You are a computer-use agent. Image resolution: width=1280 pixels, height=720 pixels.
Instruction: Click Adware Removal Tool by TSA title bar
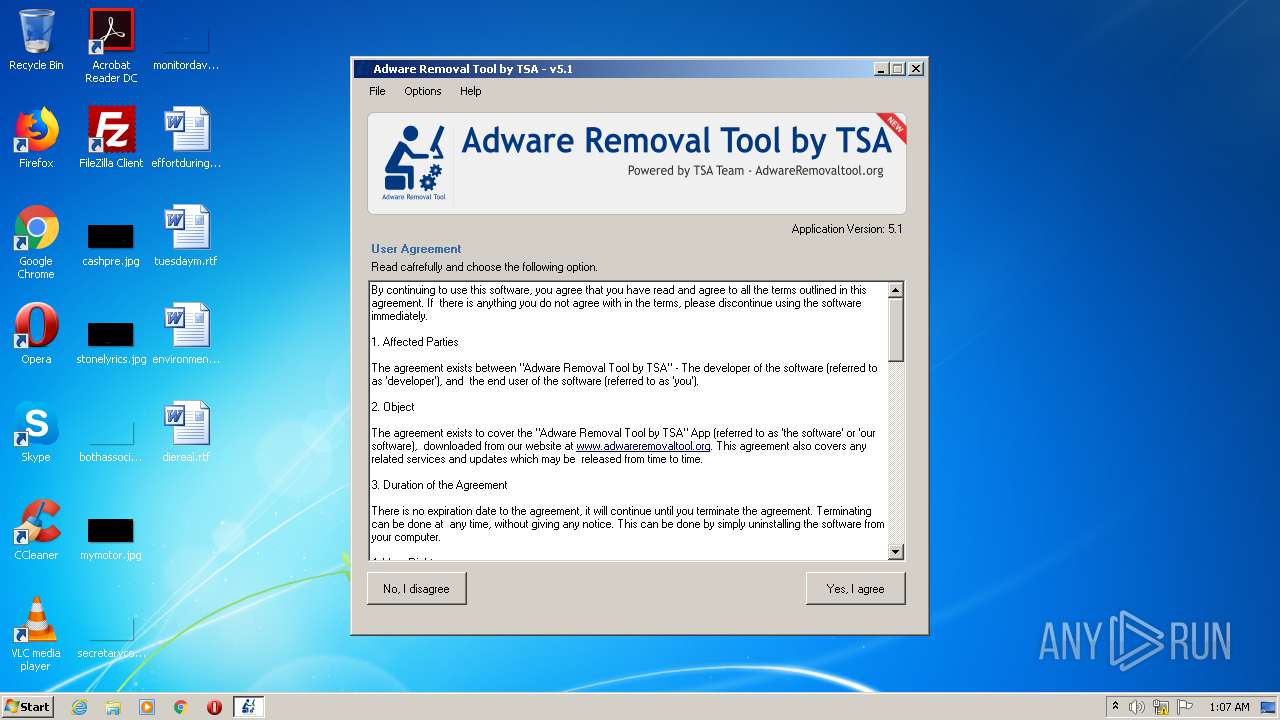coord(612,69)
